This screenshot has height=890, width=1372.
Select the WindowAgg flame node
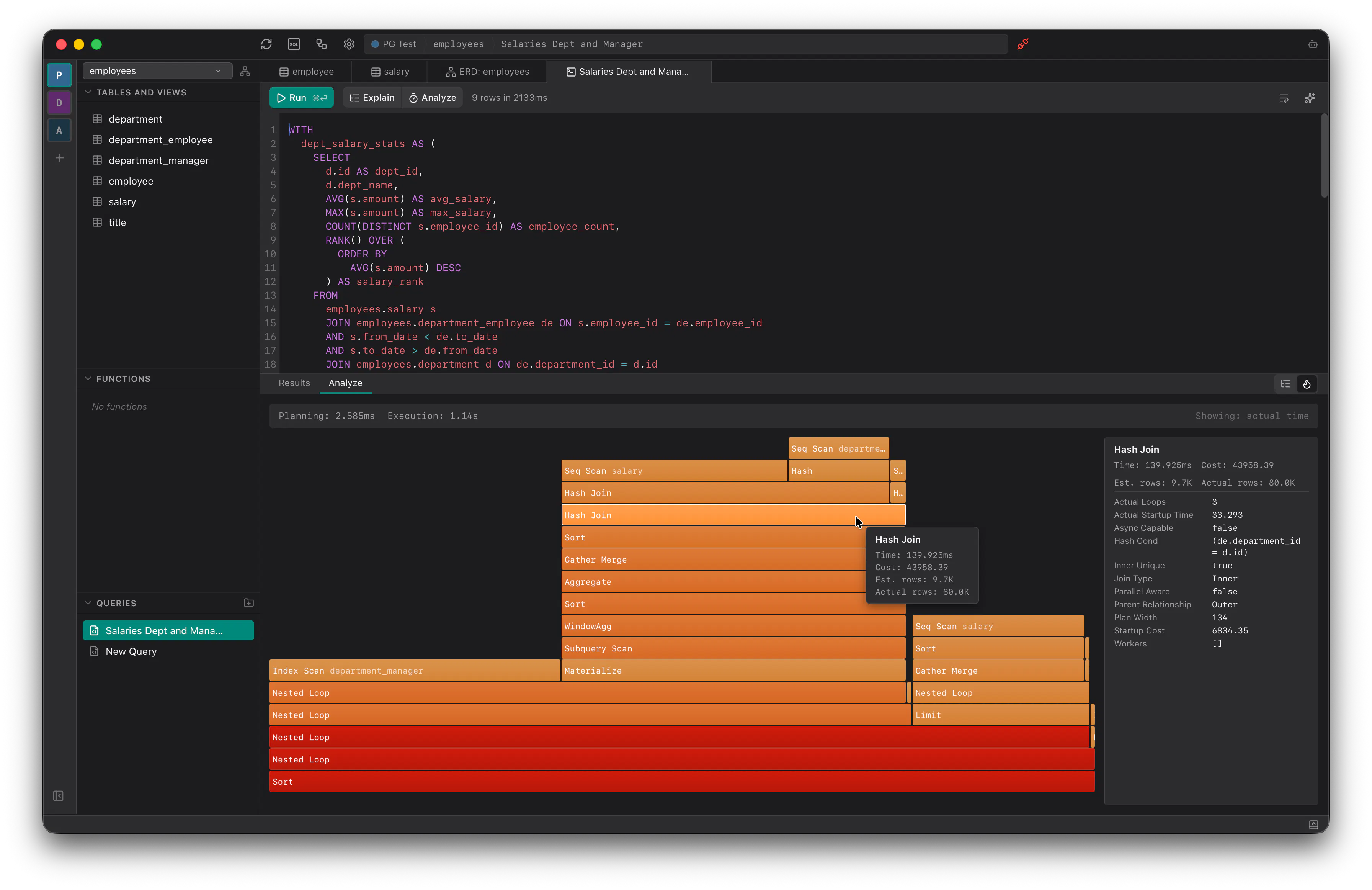click(x=733, y=627)
